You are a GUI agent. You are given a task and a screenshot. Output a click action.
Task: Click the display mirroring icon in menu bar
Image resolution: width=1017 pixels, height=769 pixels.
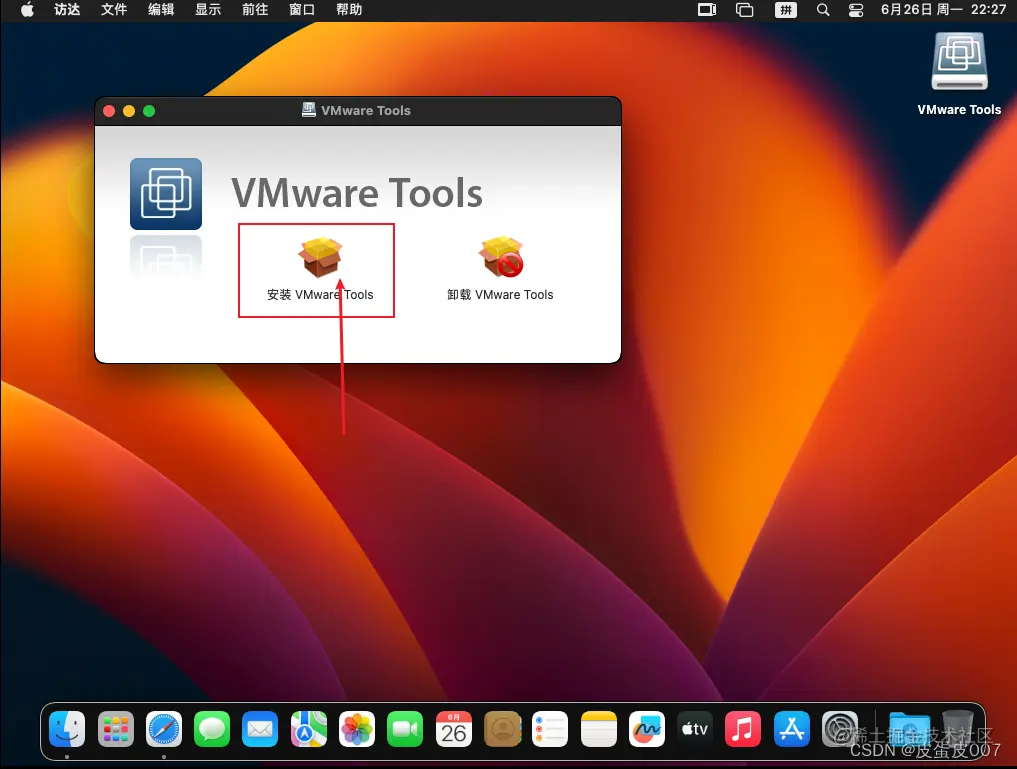[x=707, y=10]
